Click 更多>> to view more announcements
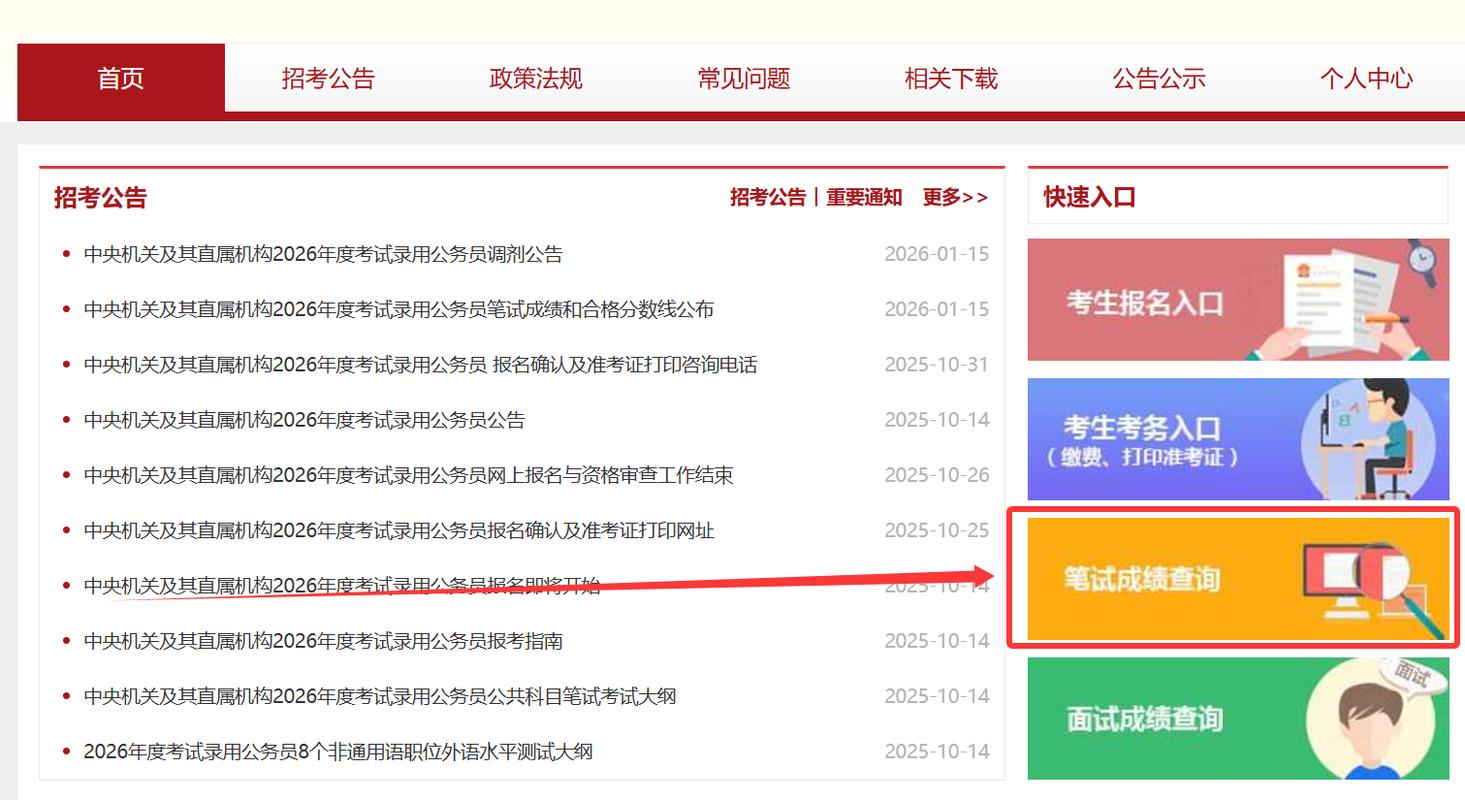1465x800 pixels. (x=956, y=197)
